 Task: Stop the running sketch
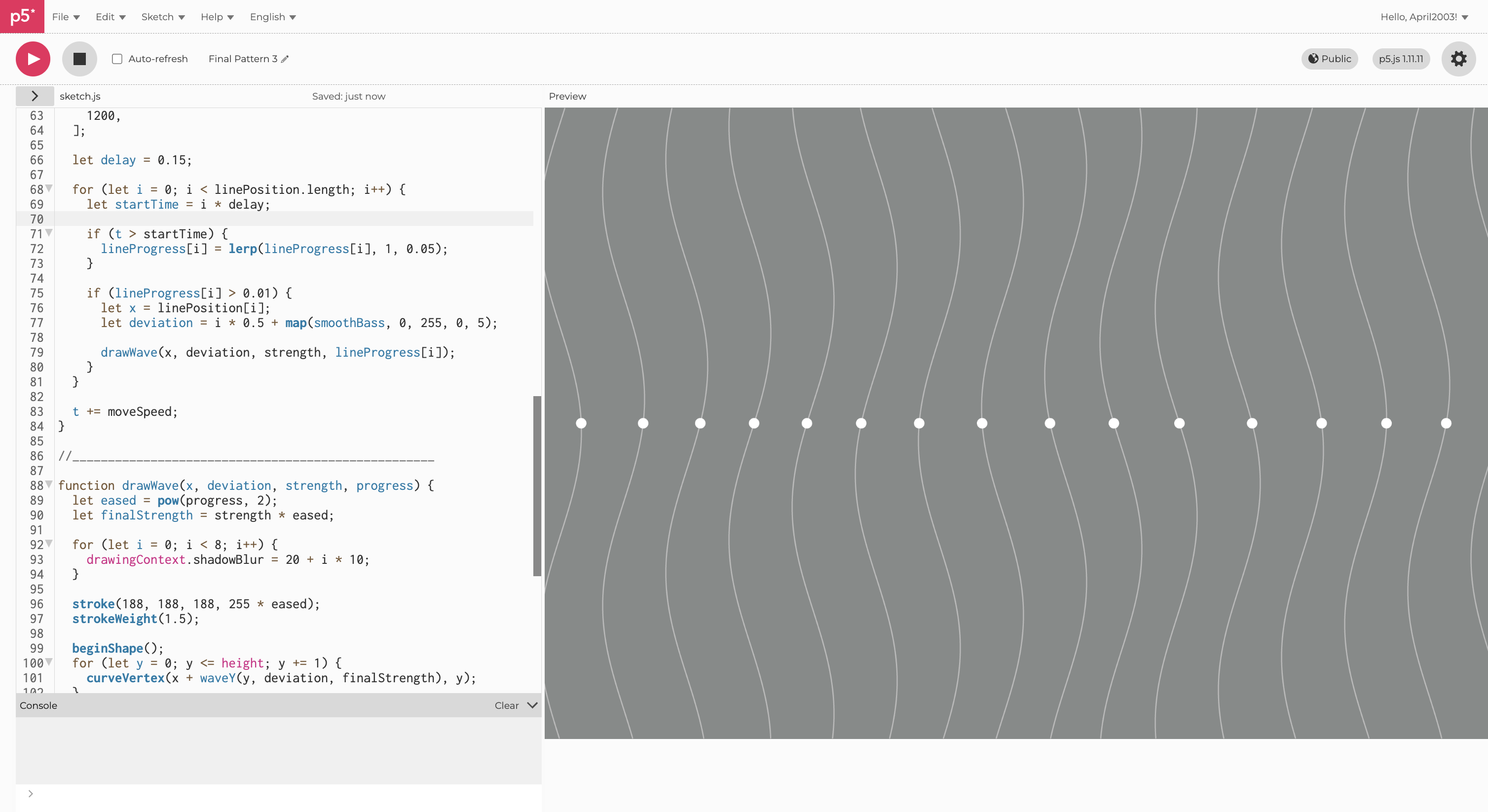pos(80,59)
